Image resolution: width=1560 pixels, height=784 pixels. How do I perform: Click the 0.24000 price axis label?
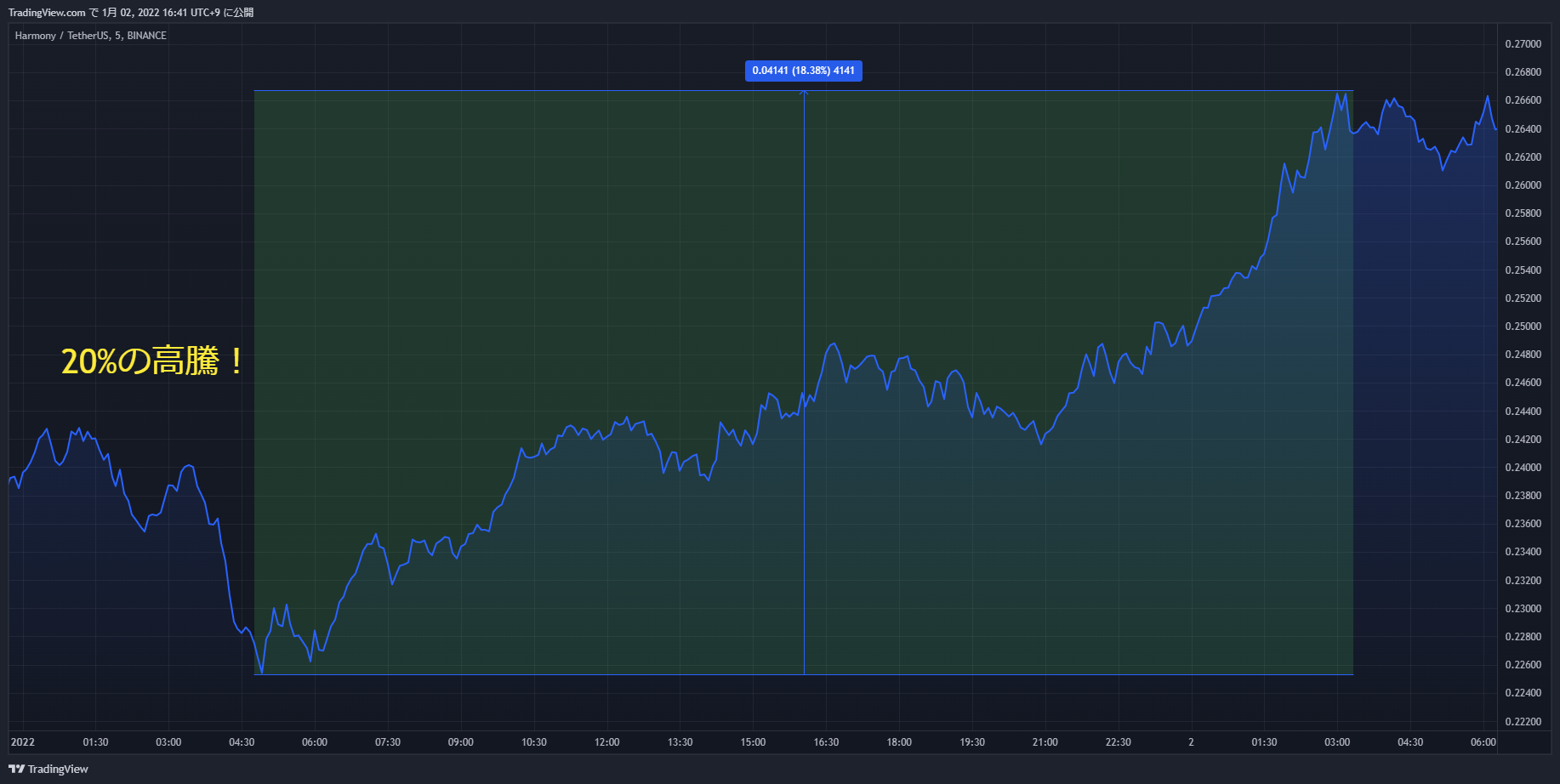(x=1523, y=468)
